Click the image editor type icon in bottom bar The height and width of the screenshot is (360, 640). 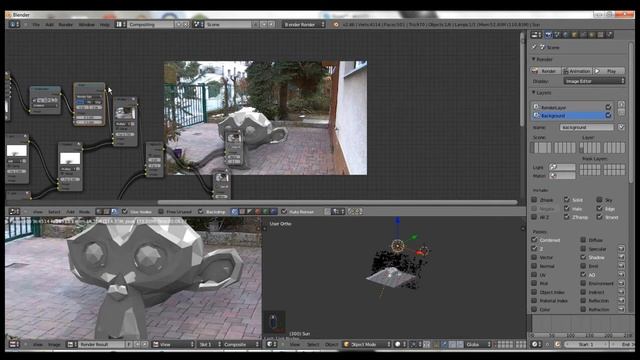(x=14, y=344)
